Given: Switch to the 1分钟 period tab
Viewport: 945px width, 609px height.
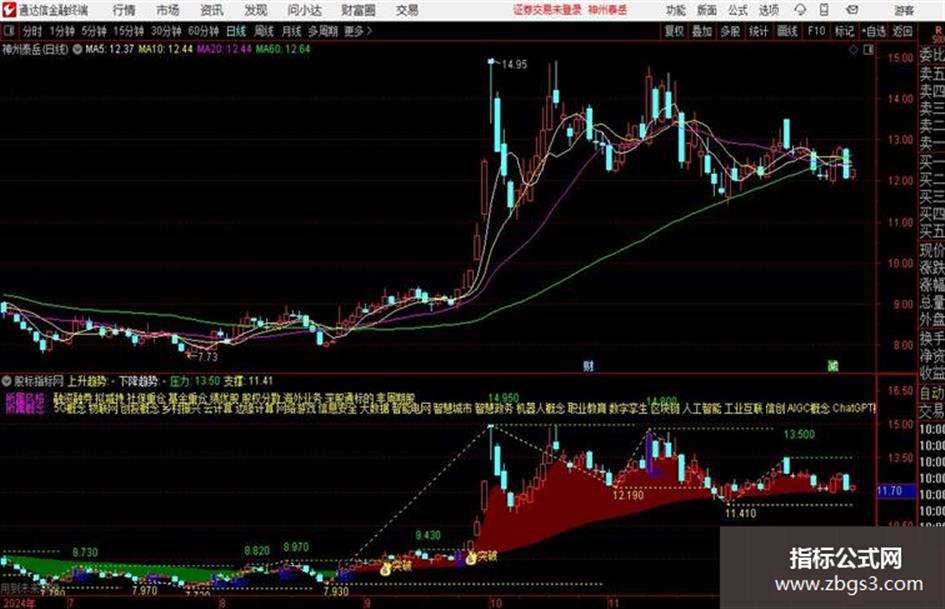Looking at the screenshot, I should (x=62, y=31).
